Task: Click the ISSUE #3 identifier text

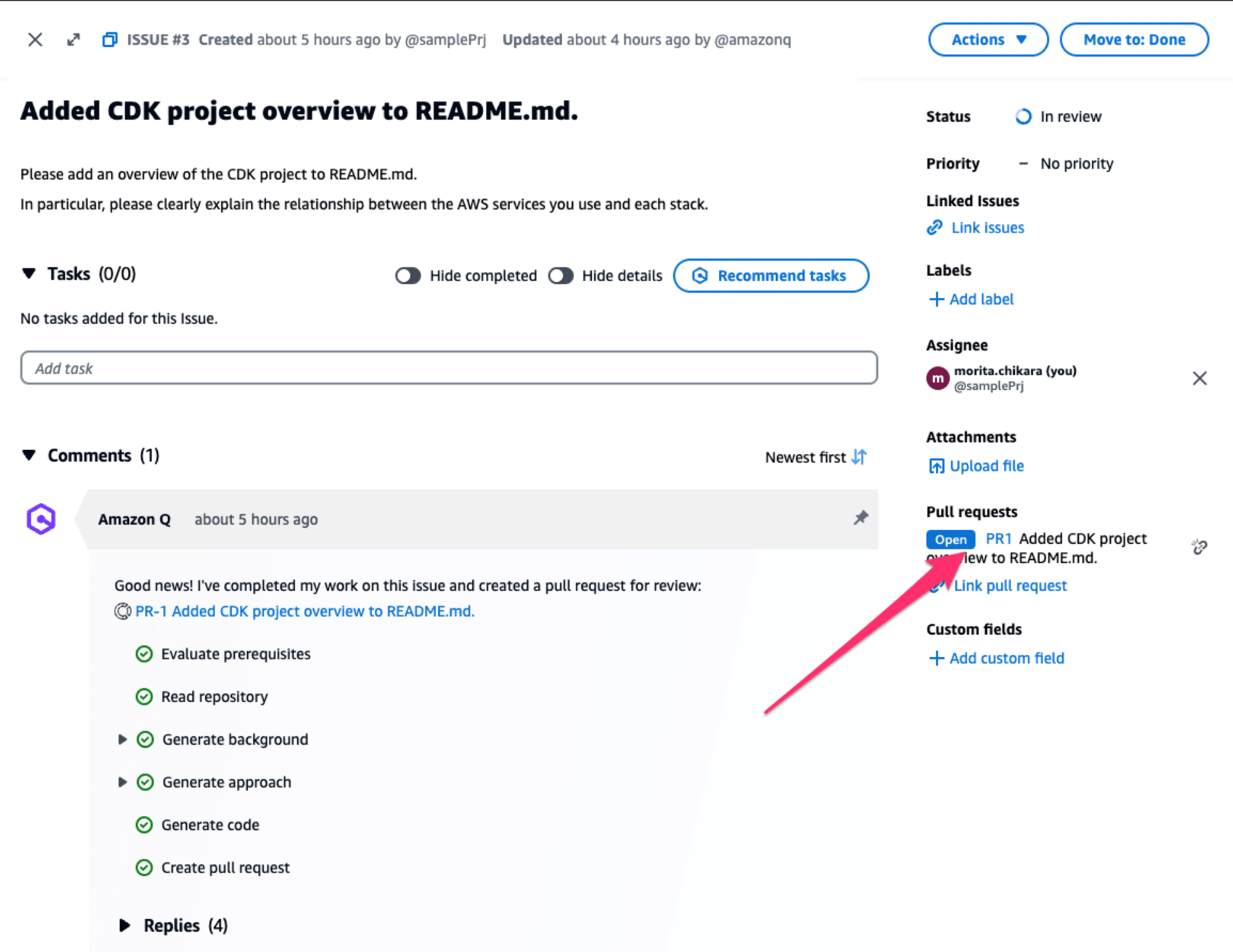Action: pos(158,39)
